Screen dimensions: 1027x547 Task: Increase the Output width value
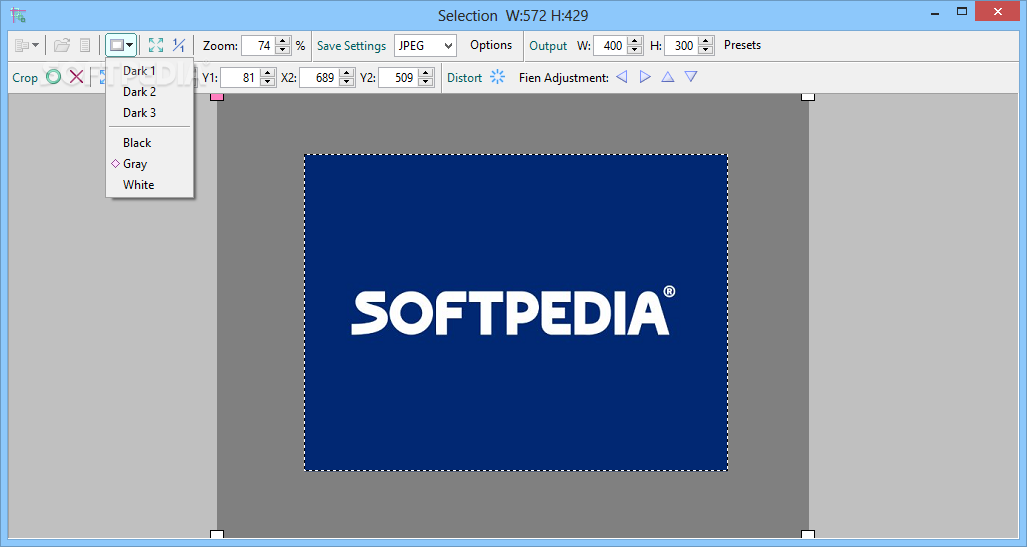(635, 41)
